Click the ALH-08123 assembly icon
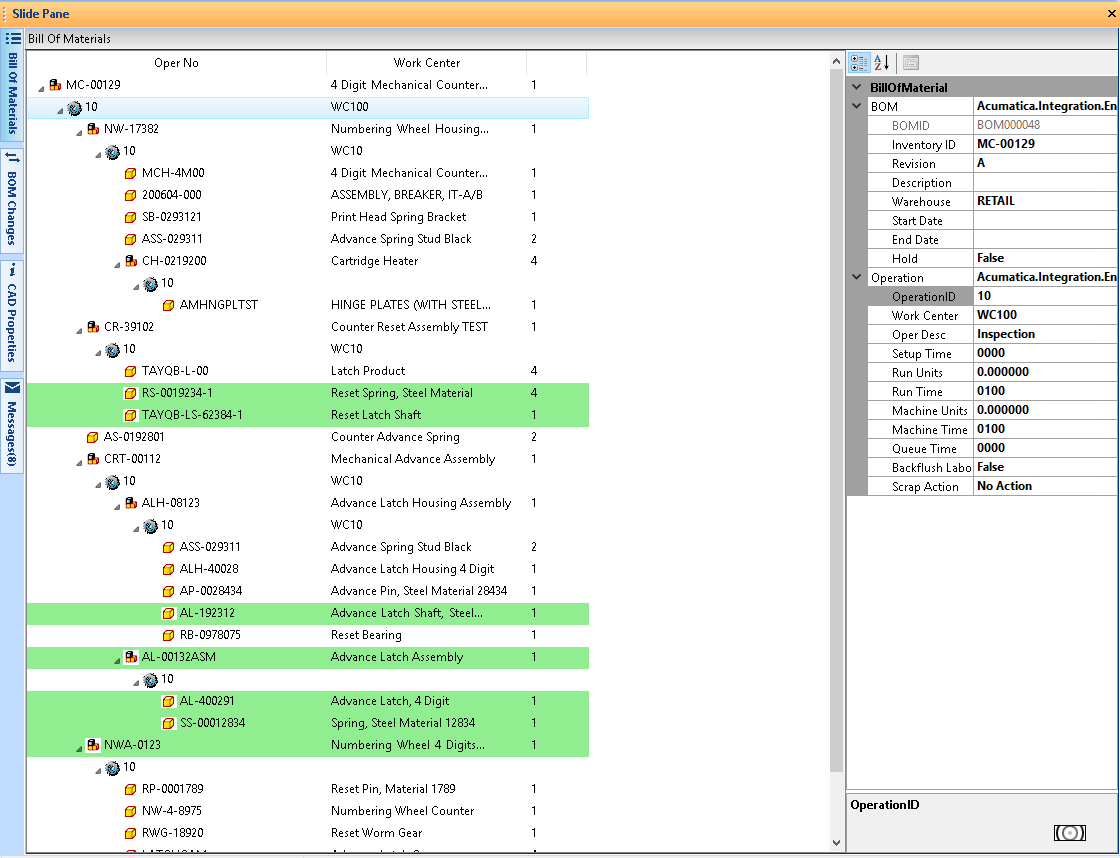This screenshot has height=858, width=1120. pyautogui.click(x=131, y=503)
